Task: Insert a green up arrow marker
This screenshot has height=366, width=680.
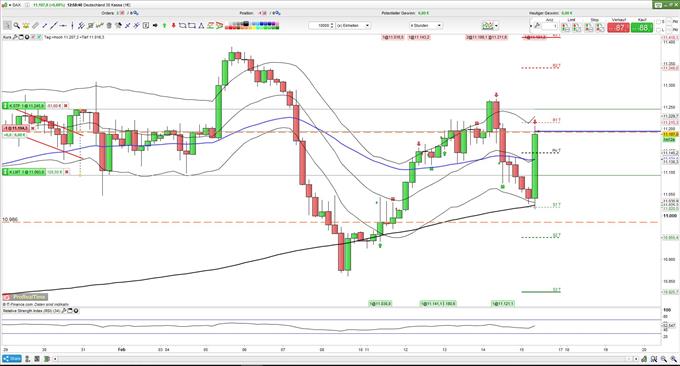Action: 164,26
